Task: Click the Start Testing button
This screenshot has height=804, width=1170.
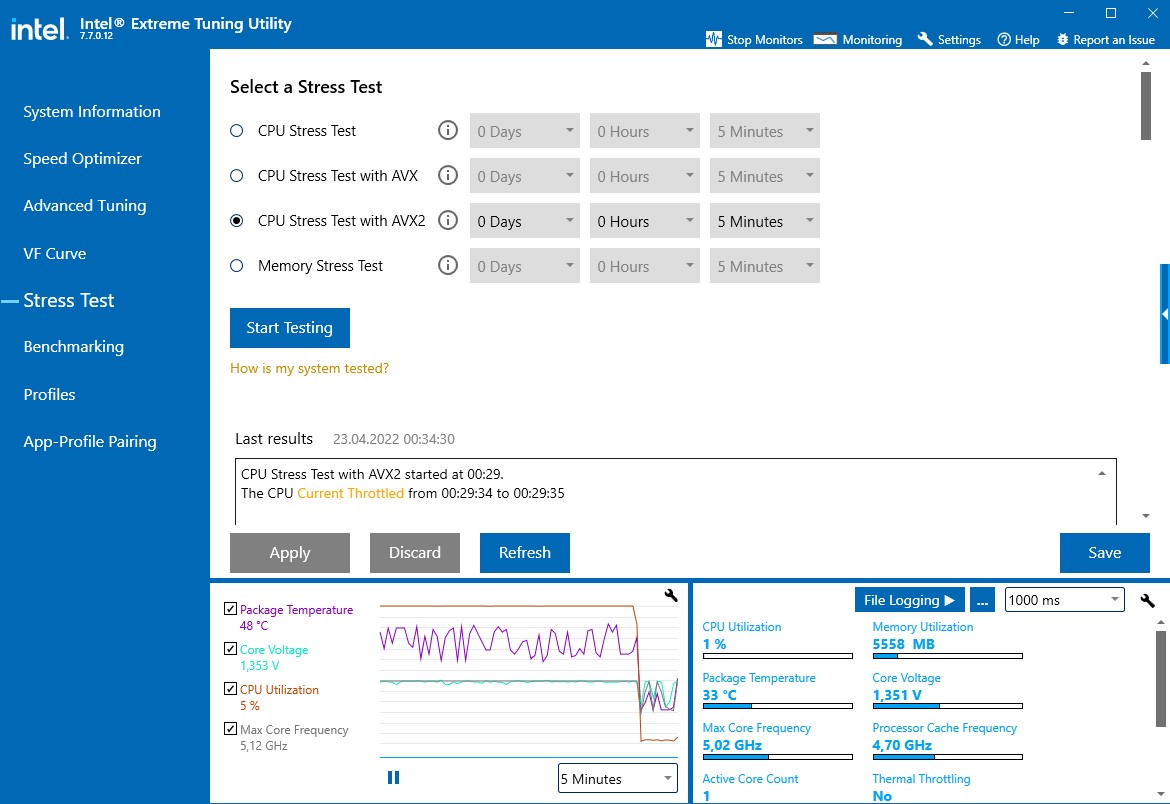Action: pos(290,328)
